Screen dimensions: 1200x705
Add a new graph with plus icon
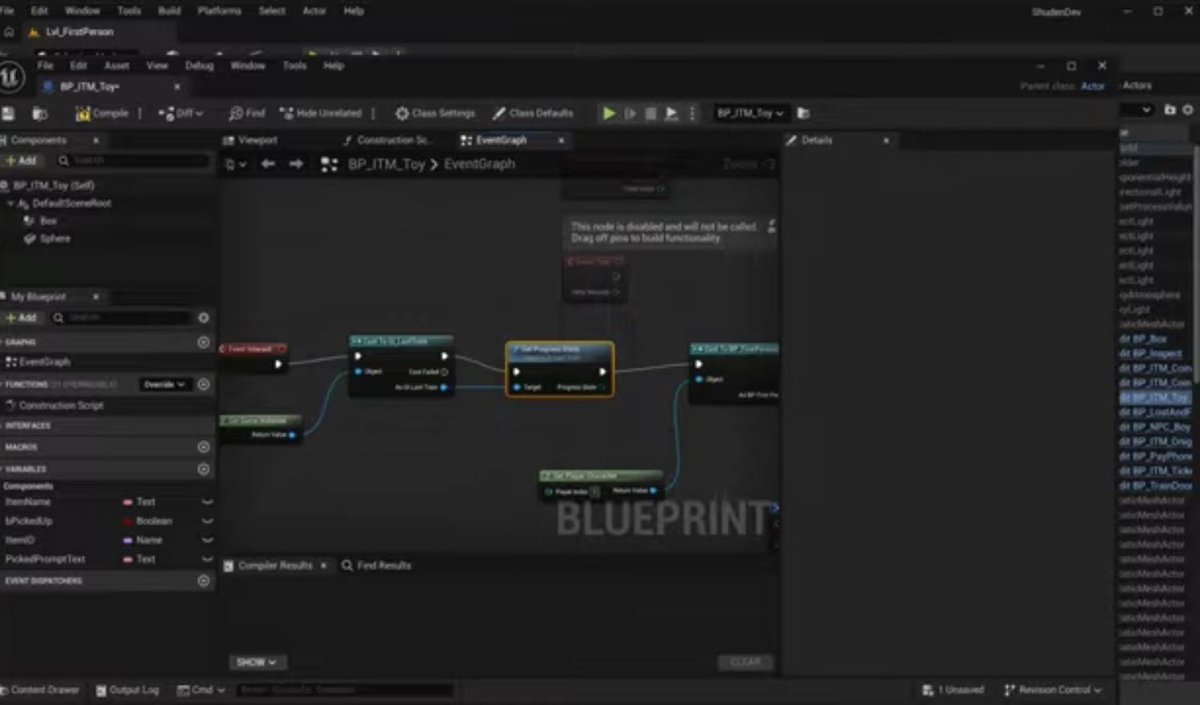[204, 342]
